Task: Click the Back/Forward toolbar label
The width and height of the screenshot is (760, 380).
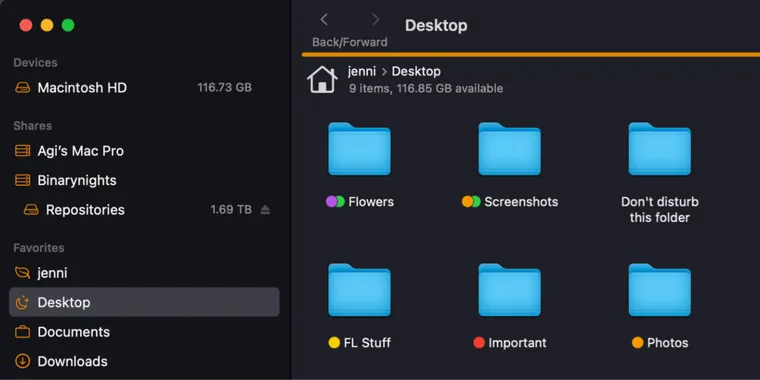Action: tap(349, 42)
